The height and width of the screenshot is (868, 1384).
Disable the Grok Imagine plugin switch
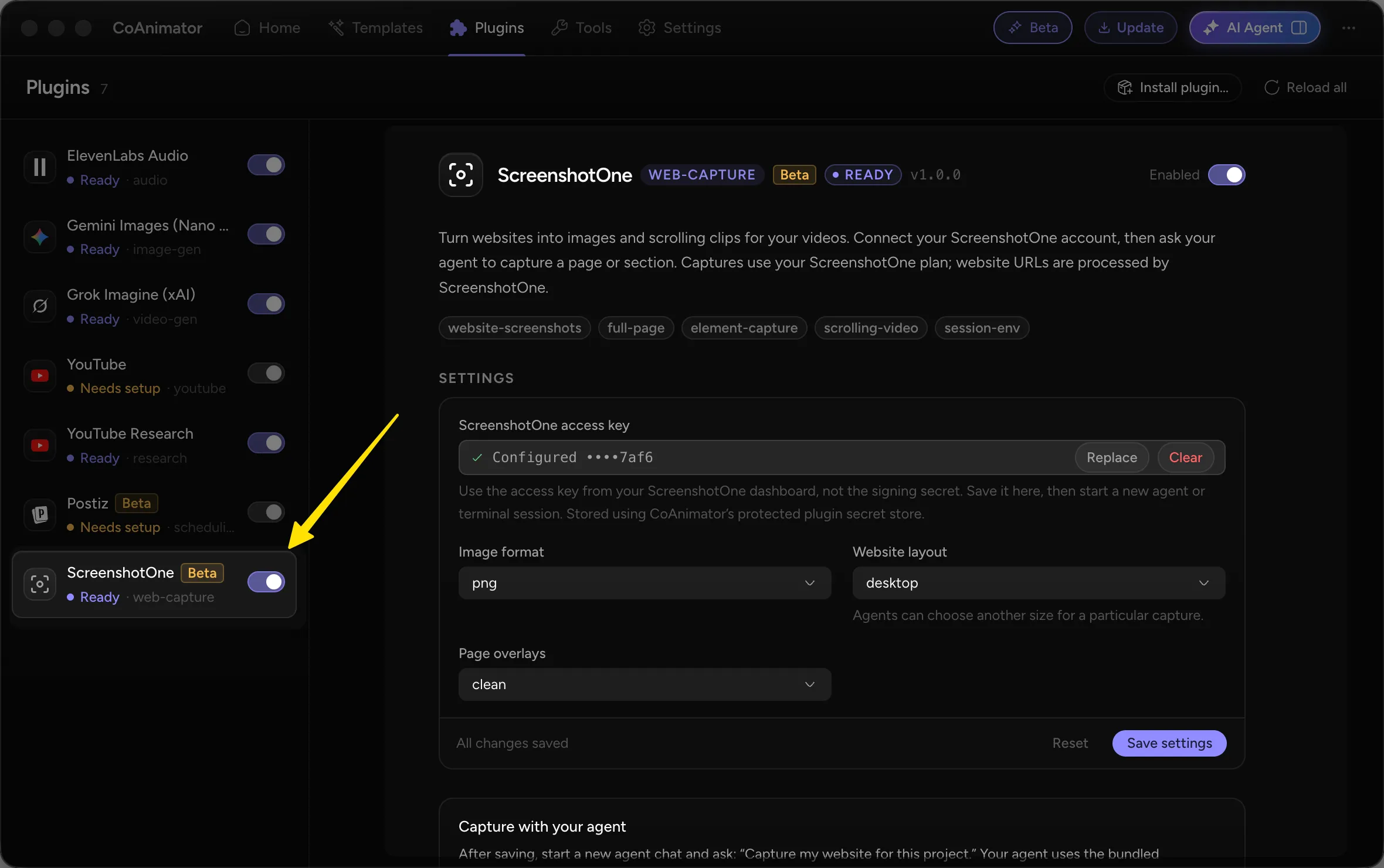(266, 304)
